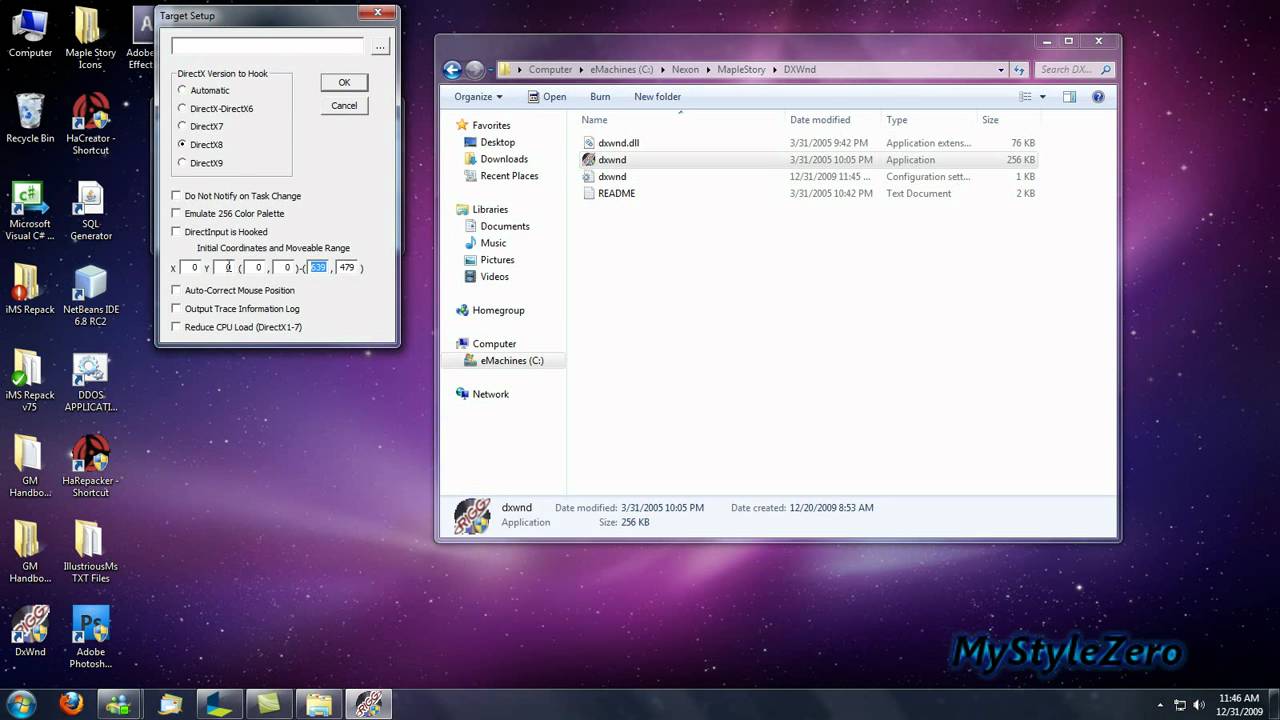Toggle the Explorer preview pane icon
This screenshot has height=720, width=1280.
click(1069, 97)
